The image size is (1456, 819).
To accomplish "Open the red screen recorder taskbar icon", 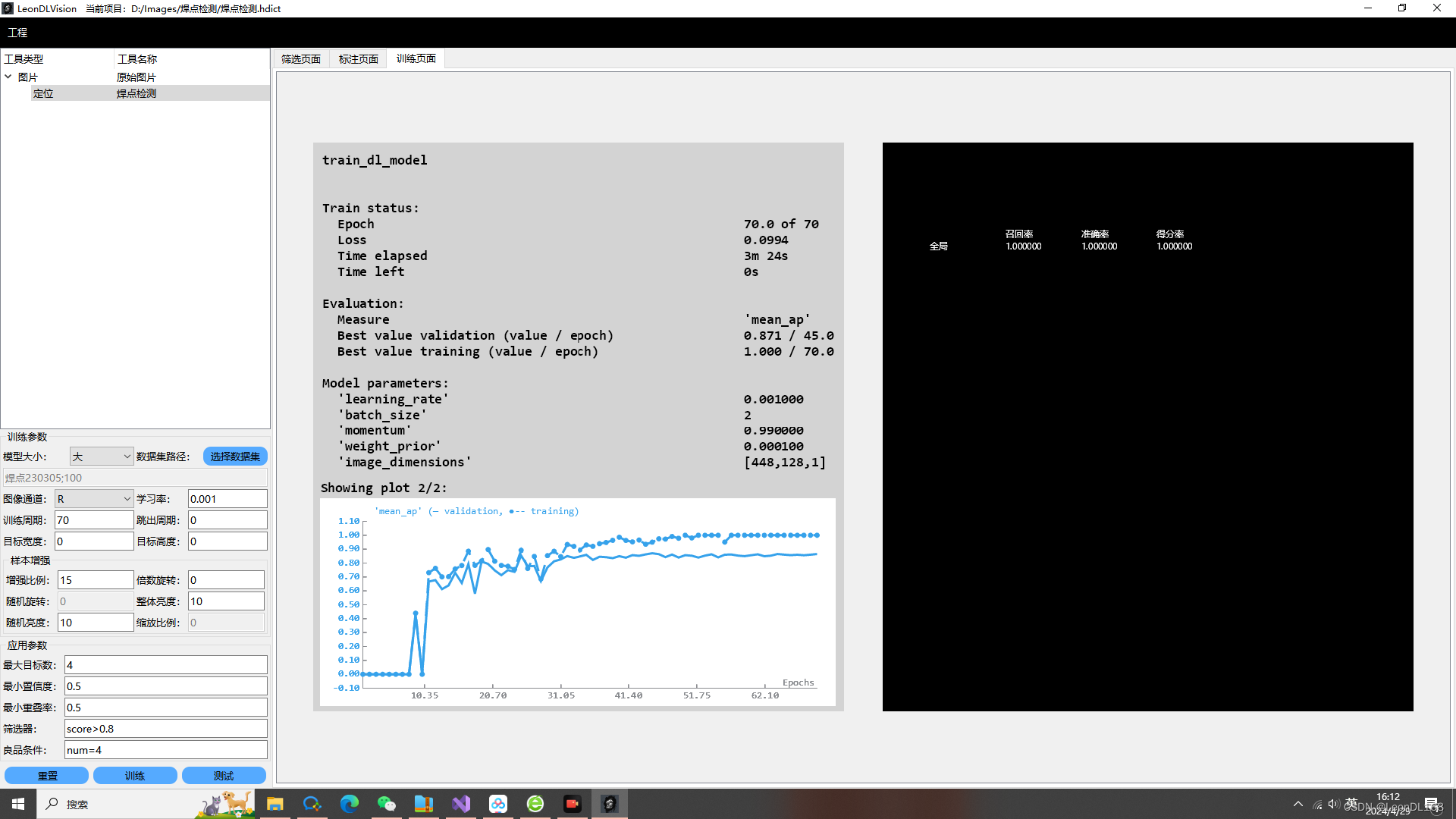I will (x=572, y=804).
